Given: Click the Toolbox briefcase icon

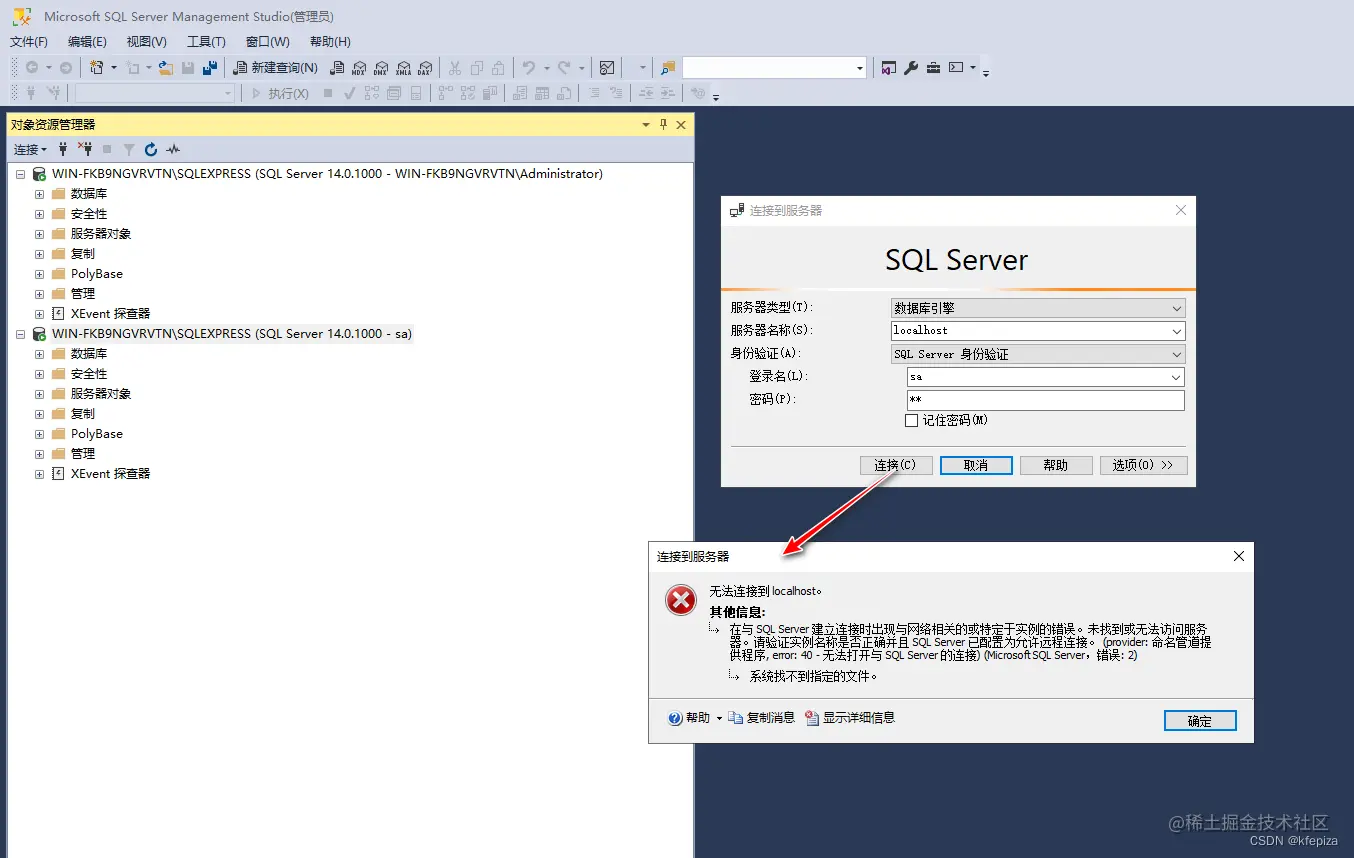Looking at the screenshot, I should 933,68.
